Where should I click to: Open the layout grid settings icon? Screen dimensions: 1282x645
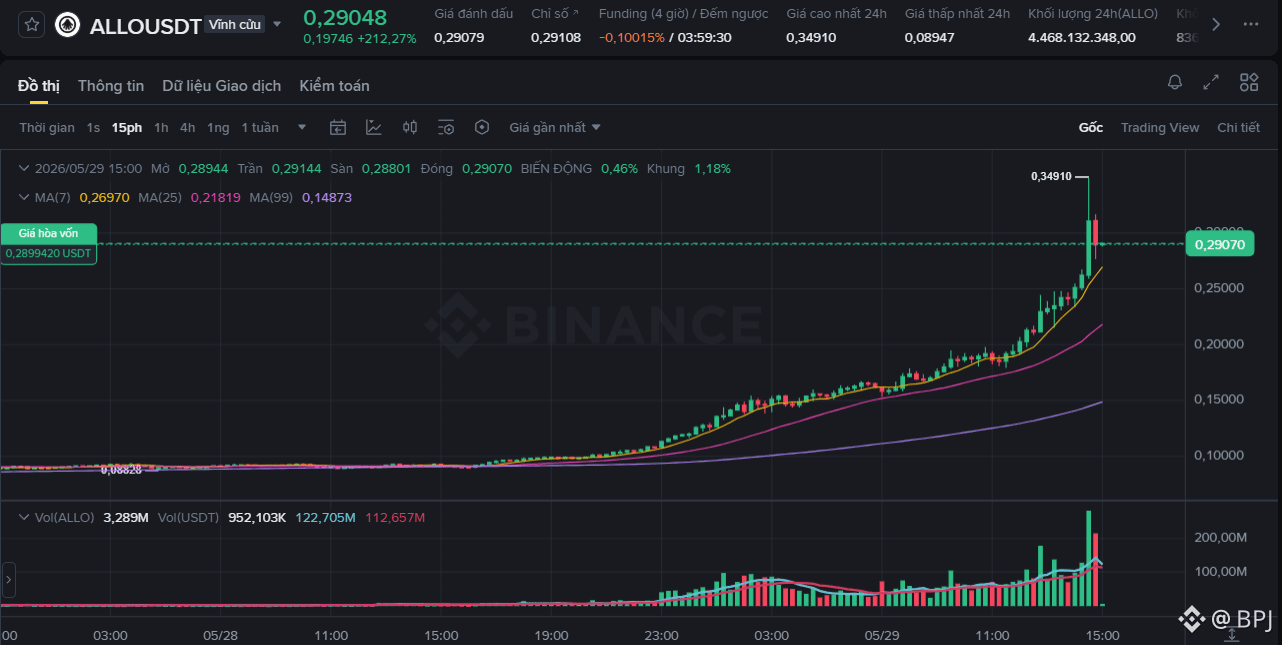tap(1249, 82)
